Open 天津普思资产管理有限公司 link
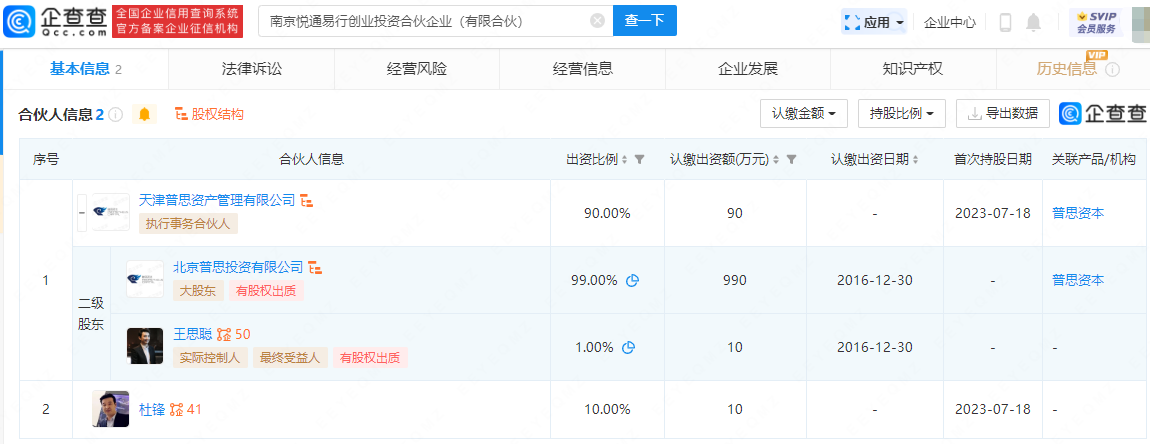Screen dimensions: 1150x444 coord(217,200)
